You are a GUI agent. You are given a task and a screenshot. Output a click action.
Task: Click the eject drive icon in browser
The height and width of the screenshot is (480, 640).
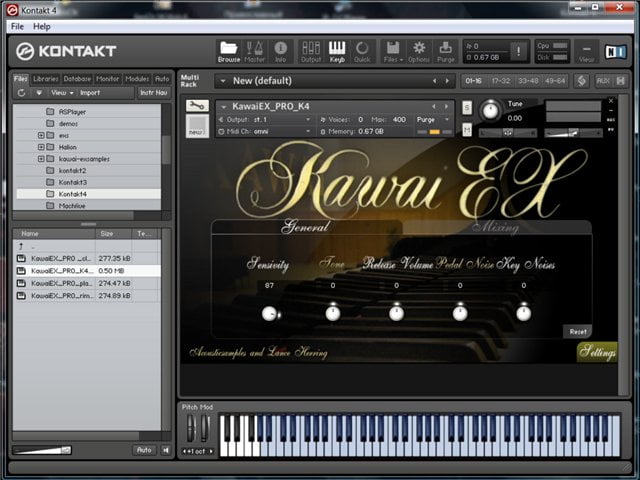(39, 93)
